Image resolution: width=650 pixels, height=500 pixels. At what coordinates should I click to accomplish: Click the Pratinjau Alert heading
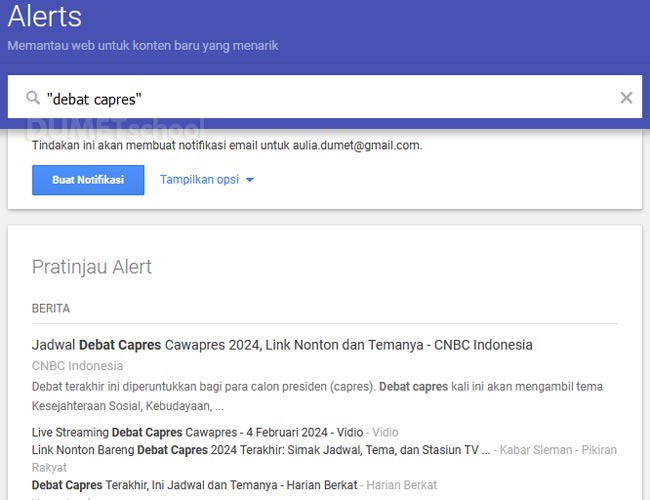pyautogui.click(x=92, y=267)
